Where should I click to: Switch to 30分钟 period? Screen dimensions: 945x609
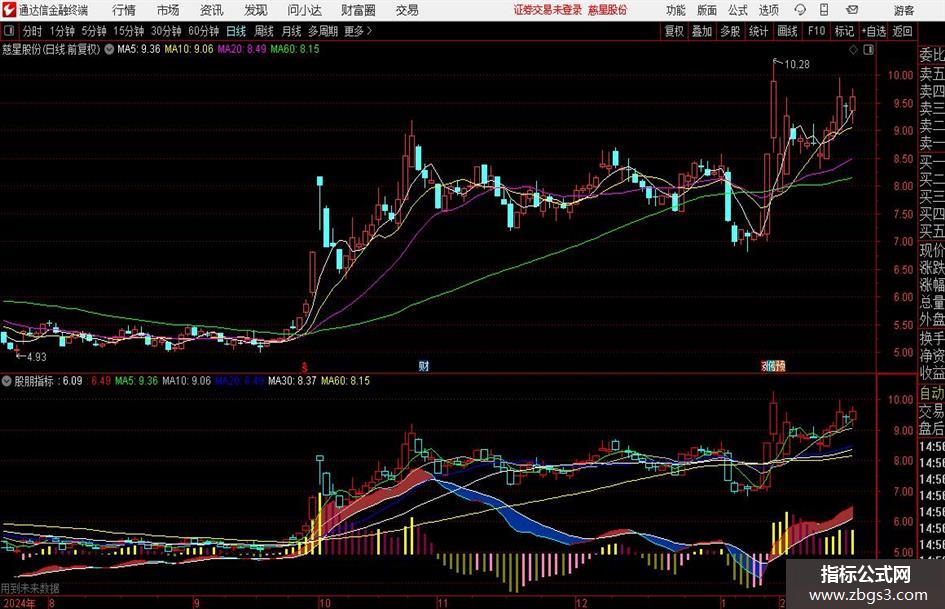click(166, 31)
